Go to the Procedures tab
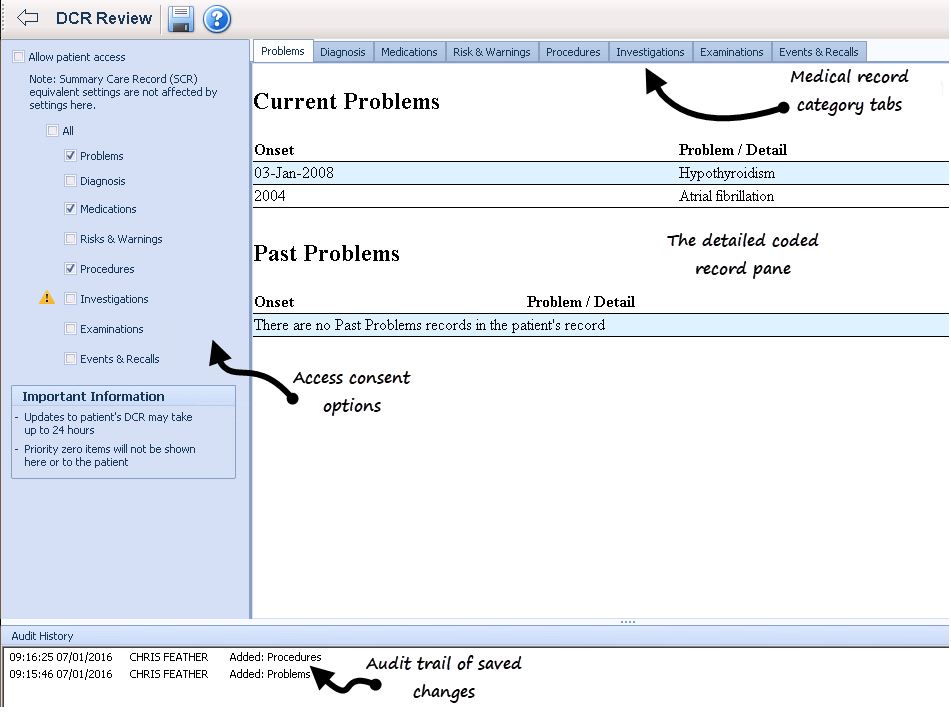 click(x=573, y=52)
